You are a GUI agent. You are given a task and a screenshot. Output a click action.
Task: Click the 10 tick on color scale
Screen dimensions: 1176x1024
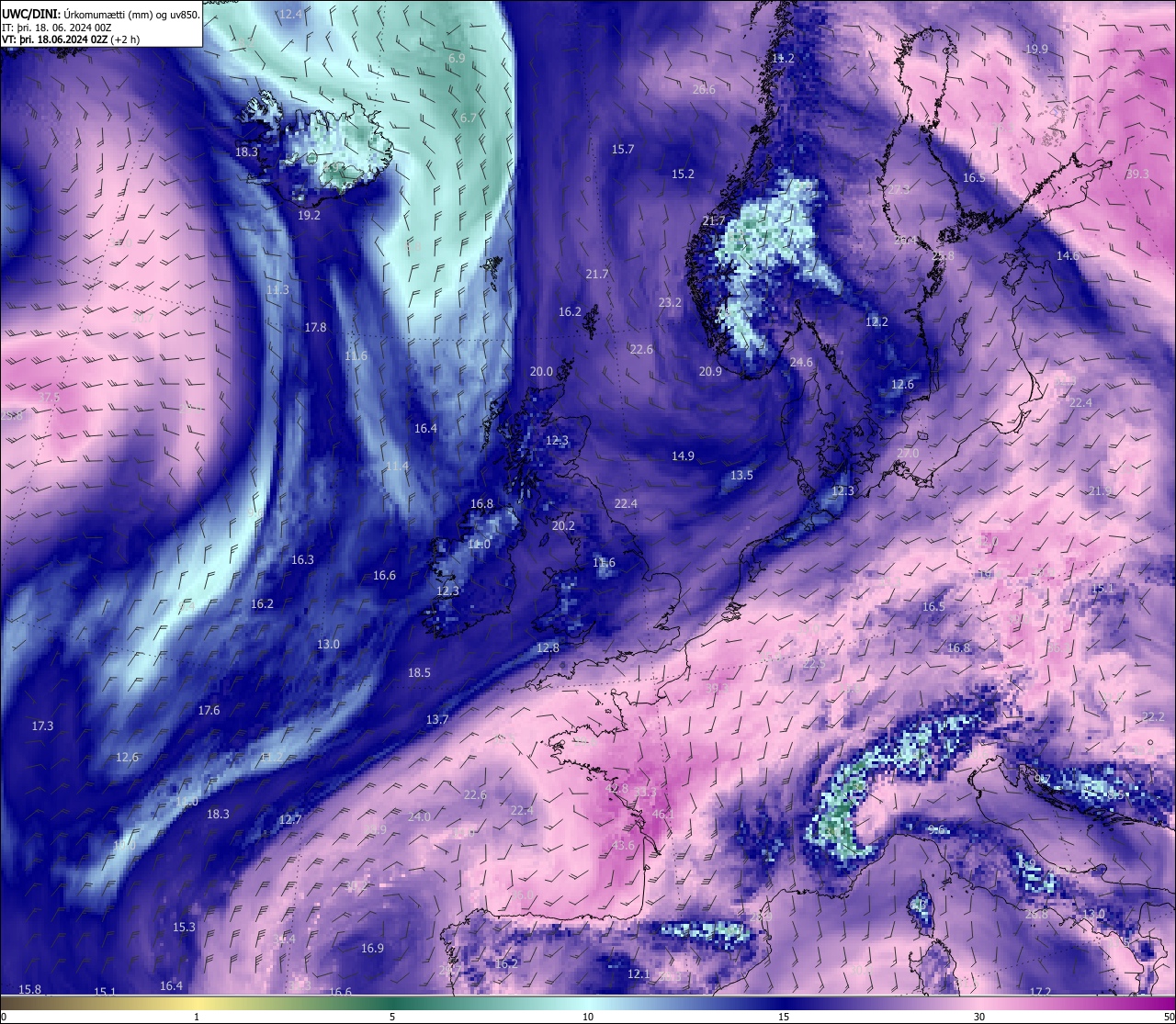[588, 1017]
